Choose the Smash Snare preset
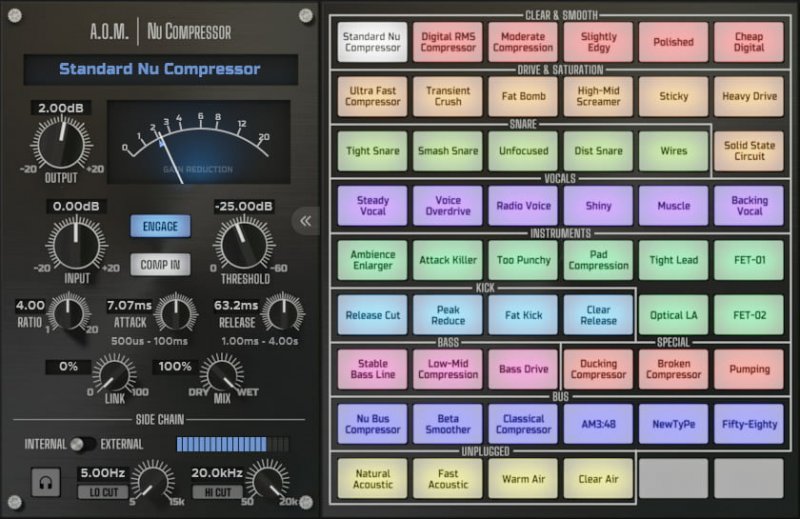Screen dimensions: 800x519 click(x=448, y=151)
